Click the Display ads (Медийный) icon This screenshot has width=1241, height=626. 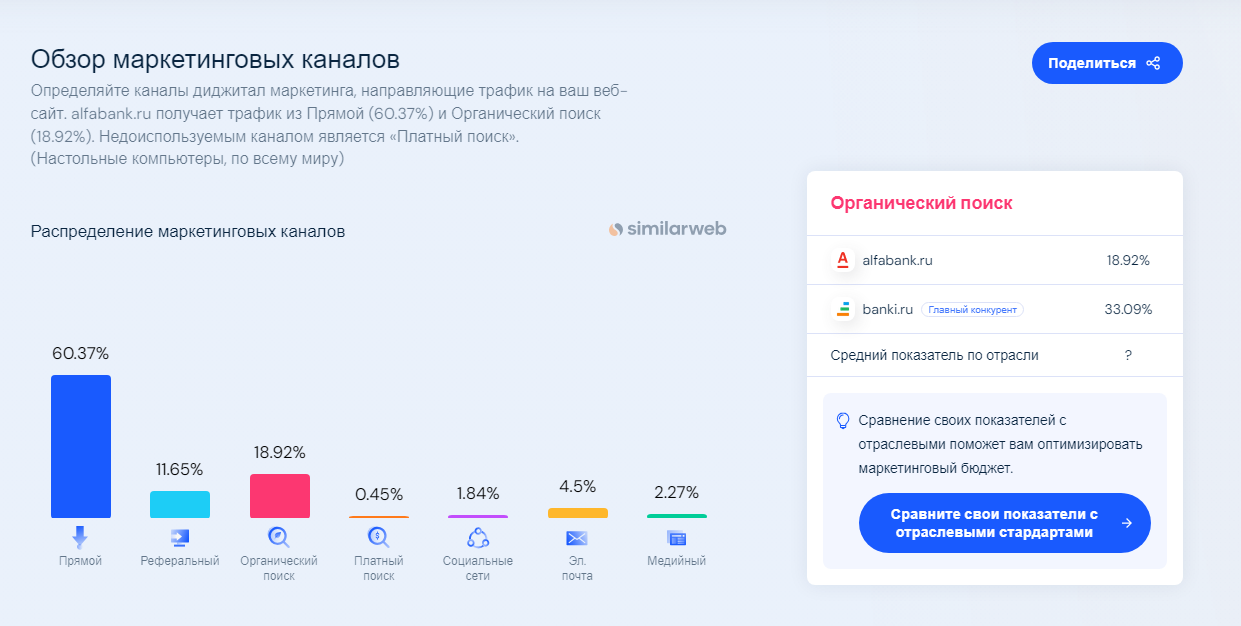click(676, 538)
